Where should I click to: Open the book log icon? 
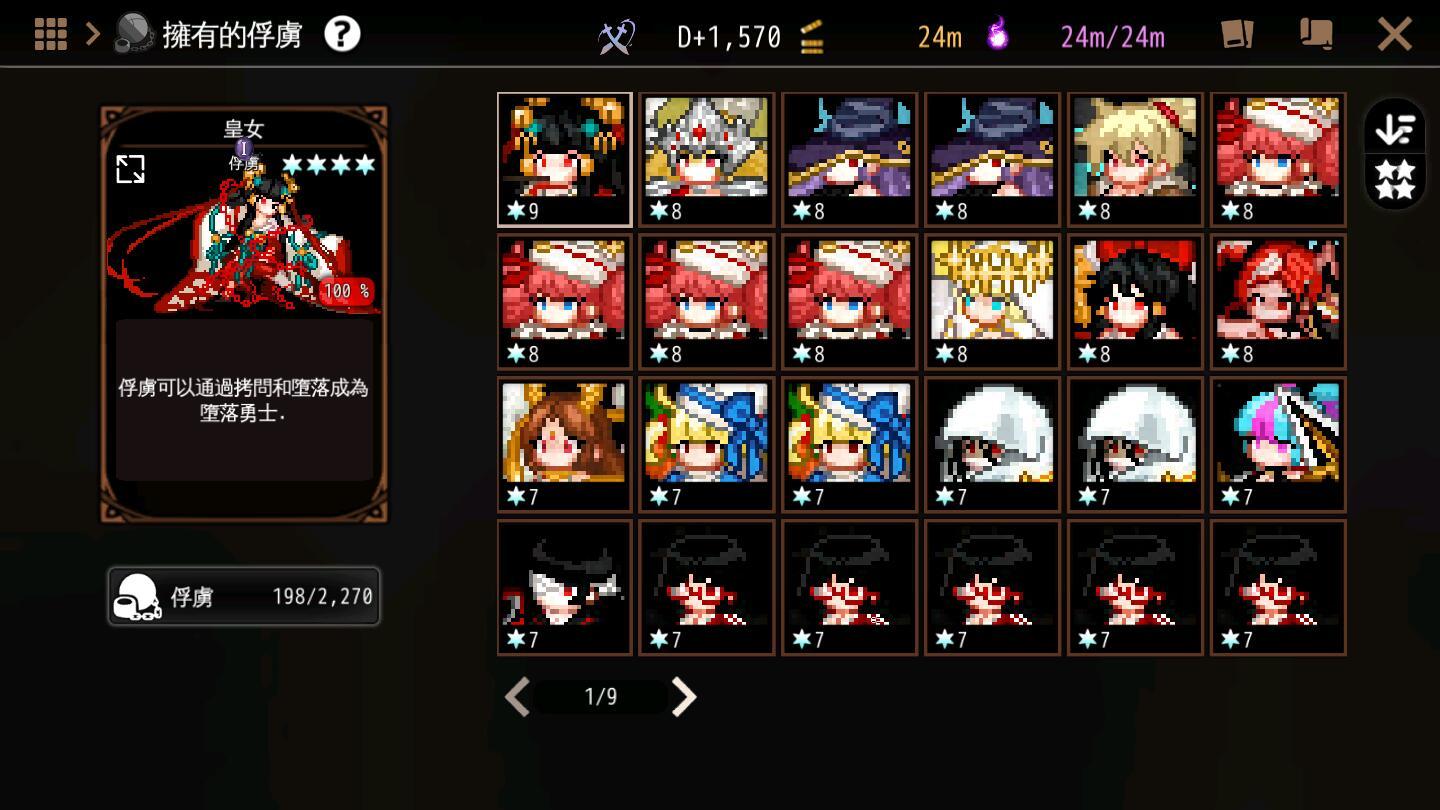(1316, 34)
